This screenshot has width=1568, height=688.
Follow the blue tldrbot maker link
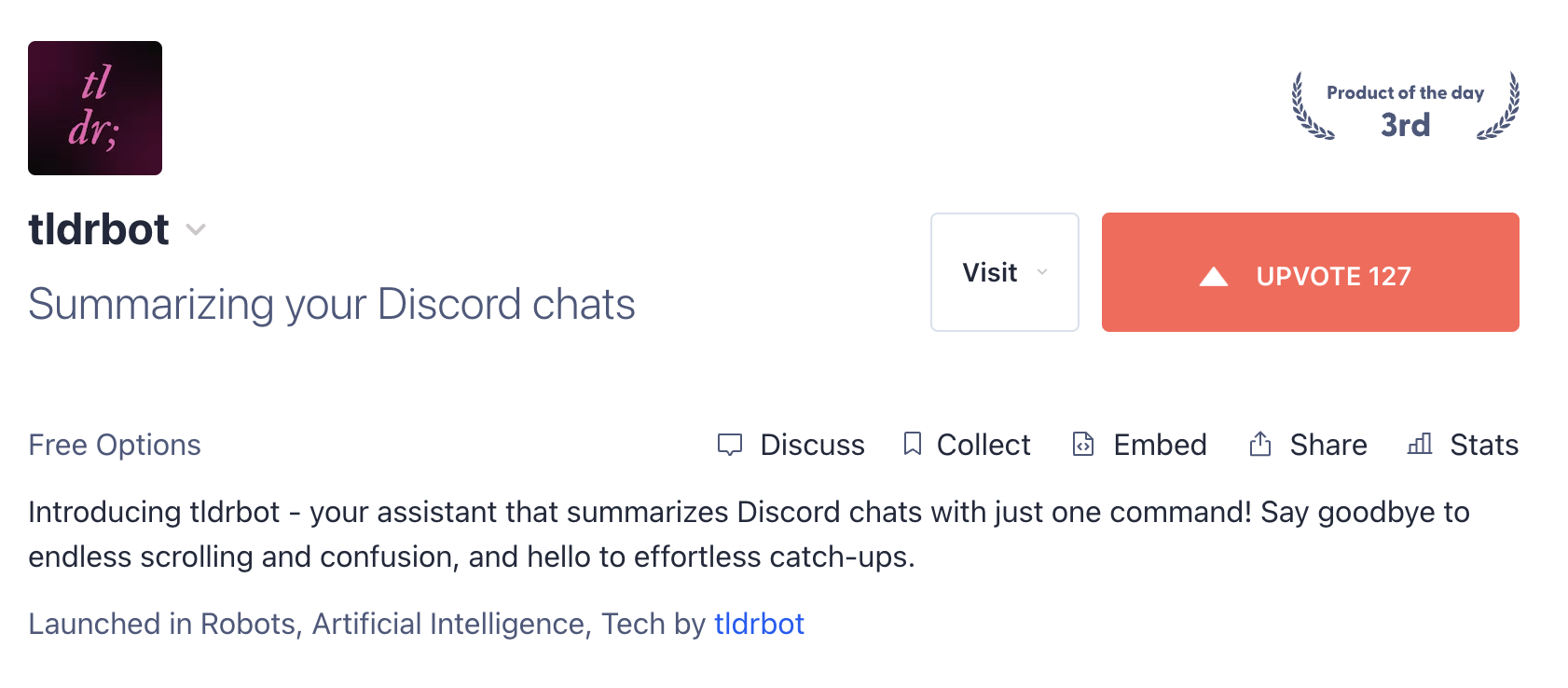tap(759, 624)
